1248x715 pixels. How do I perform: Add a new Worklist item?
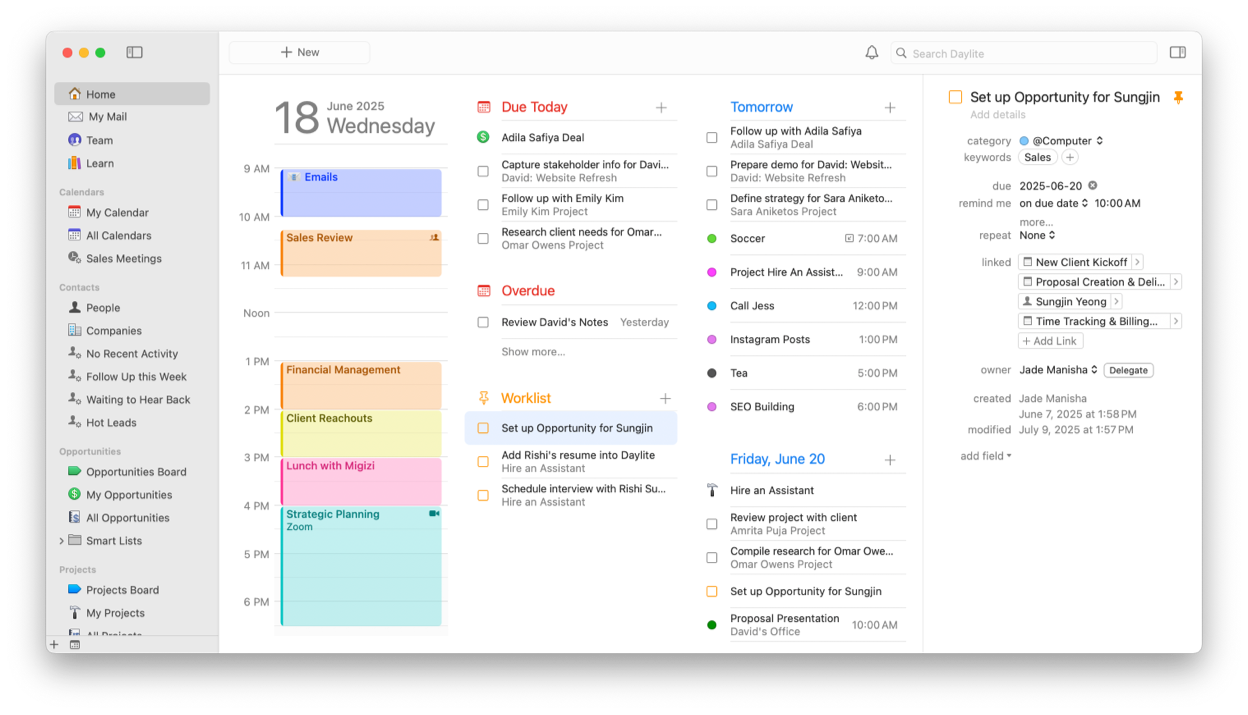[x=665, y=398]
